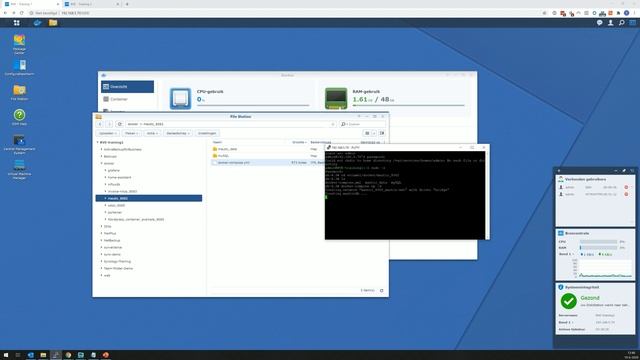Viewport: 640px width, 360px height.
Task: Select Container tab in Docker window
Action: (127, 99)
